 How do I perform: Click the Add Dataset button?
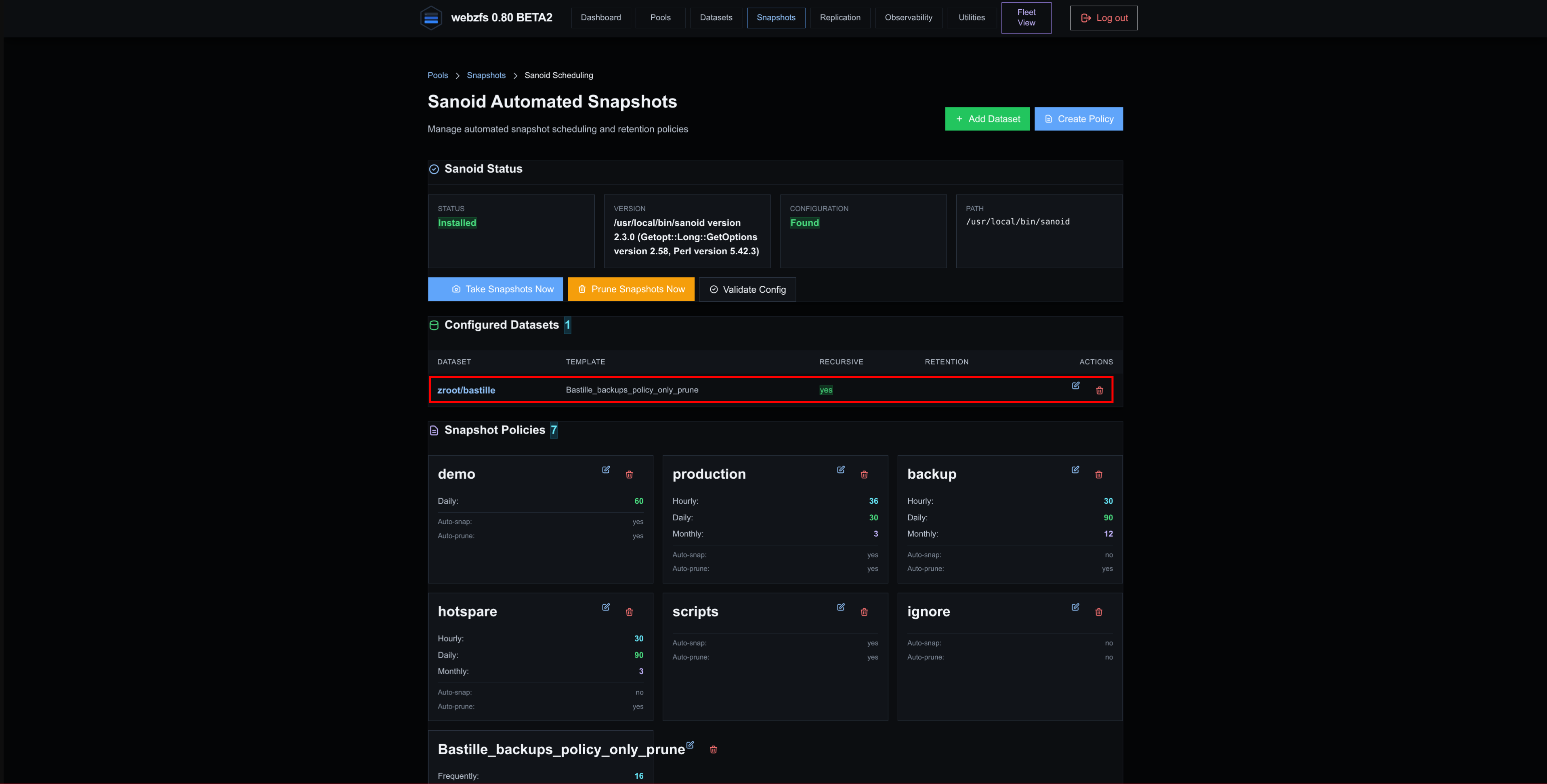point(987,119)
